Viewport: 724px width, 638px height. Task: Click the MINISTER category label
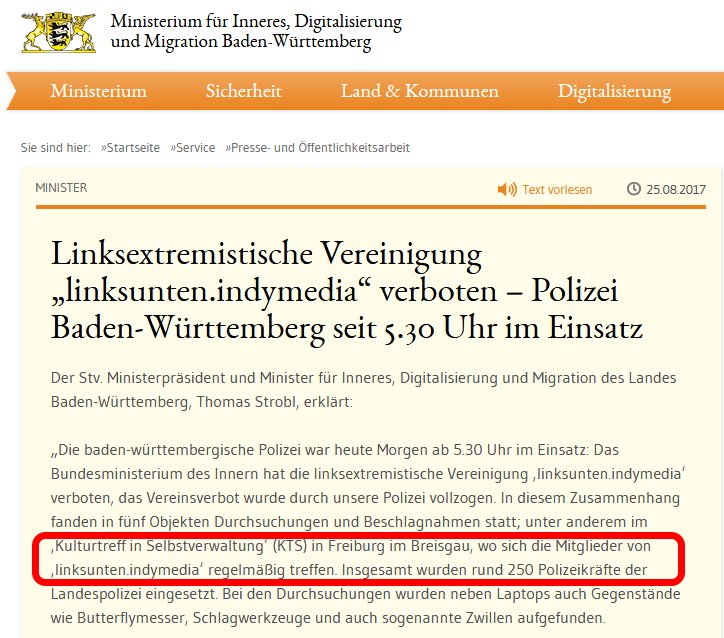[x=61, y=188]
